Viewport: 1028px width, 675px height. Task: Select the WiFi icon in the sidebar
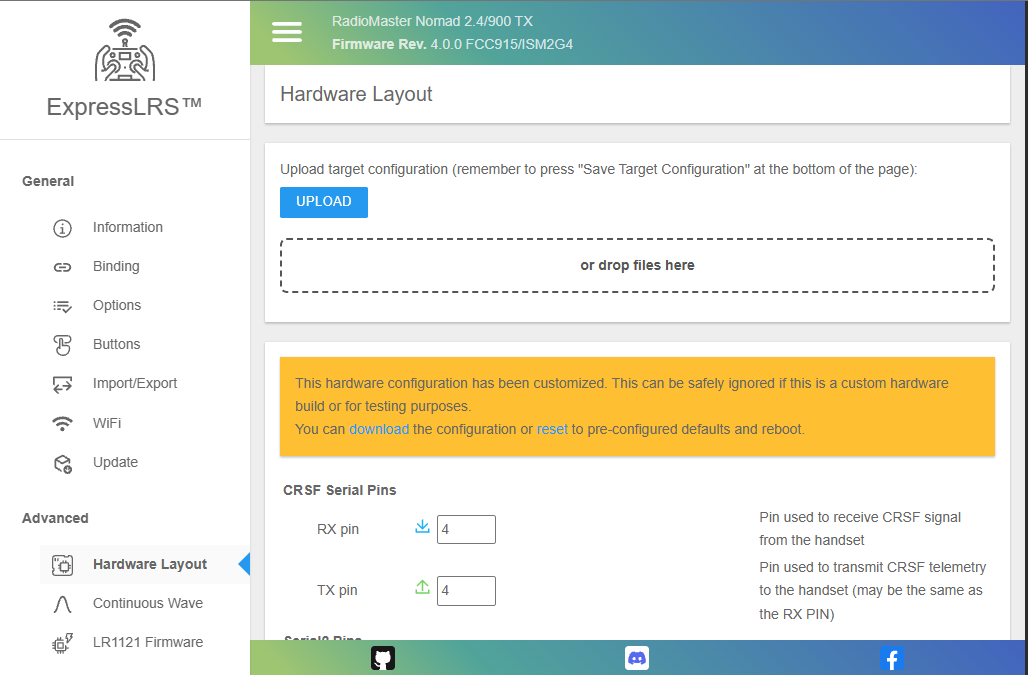coord(62,423)
